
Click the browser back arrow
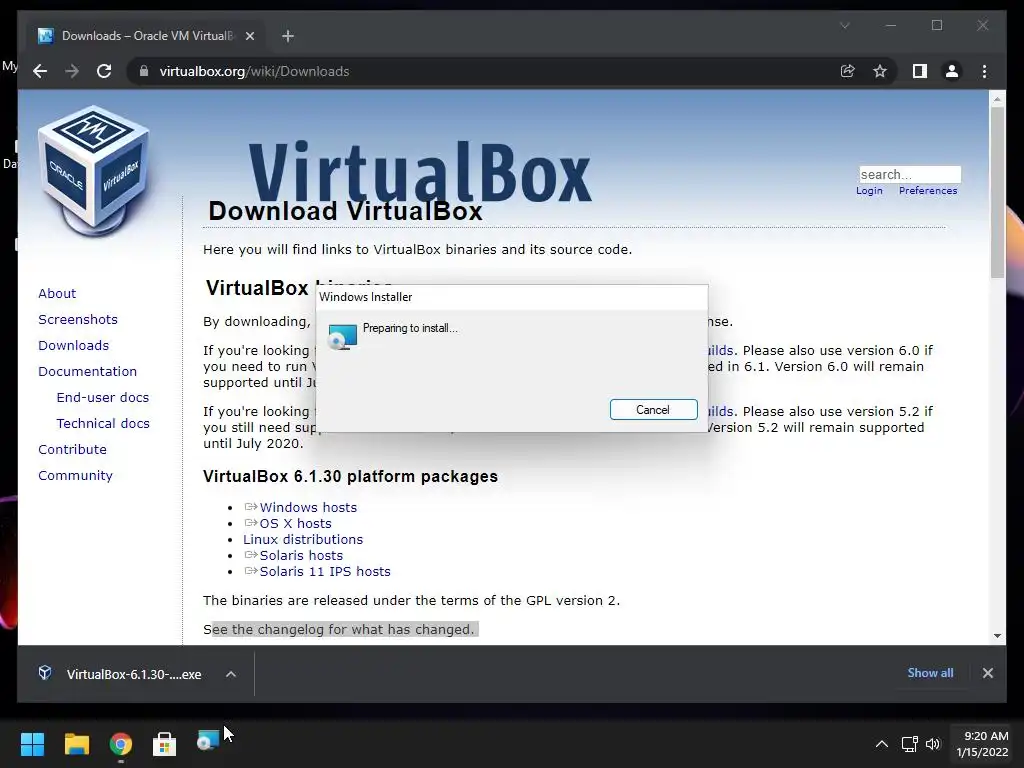click(40, 71)
